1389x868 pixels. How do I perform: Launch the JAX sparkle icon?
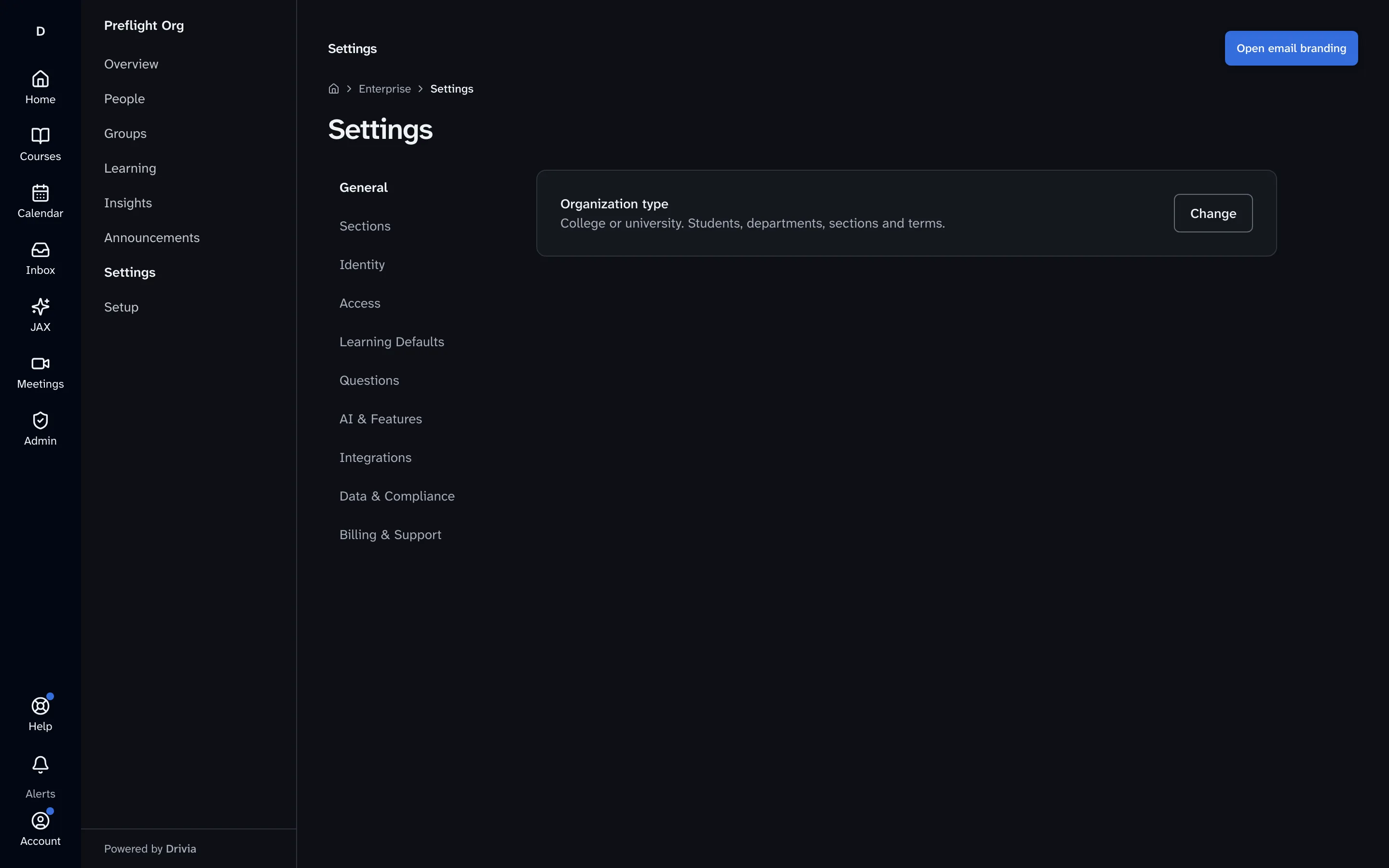coord(40,306)
